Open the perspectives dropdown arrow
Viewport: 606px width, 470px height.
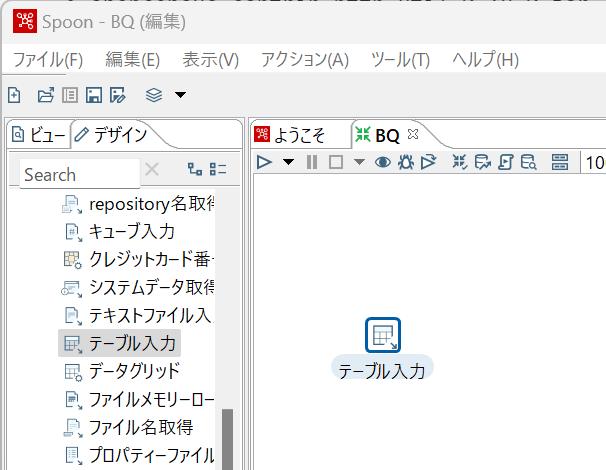point(180,95)
